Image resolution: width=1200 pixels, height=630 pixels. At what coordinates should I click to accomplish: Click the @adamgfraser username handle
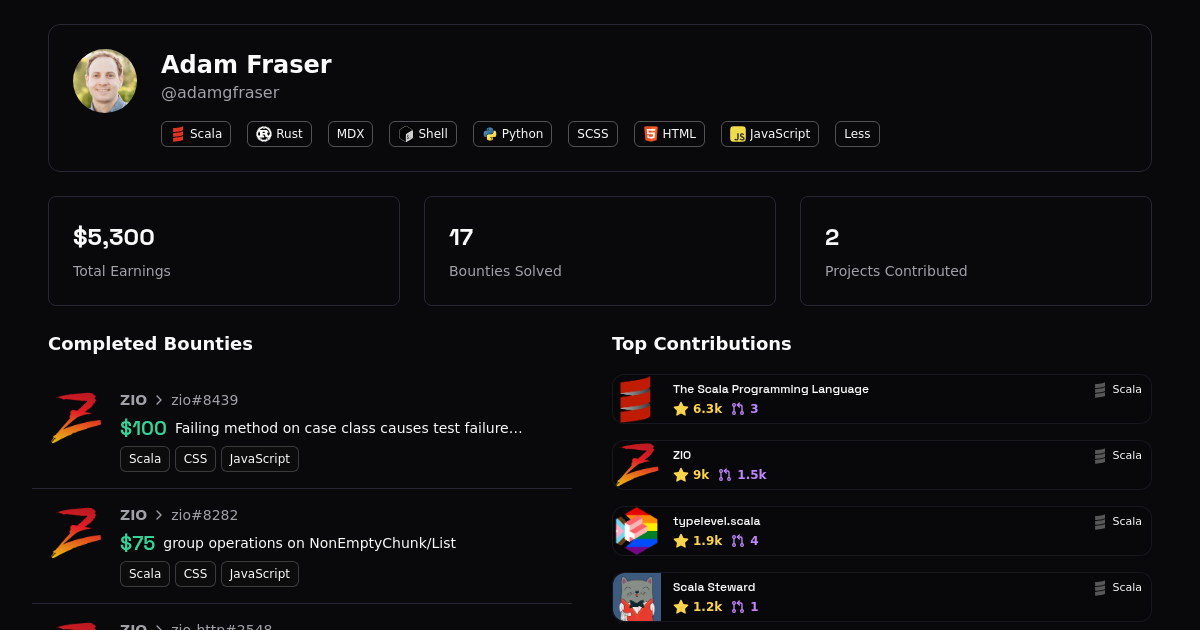(220, 93)
